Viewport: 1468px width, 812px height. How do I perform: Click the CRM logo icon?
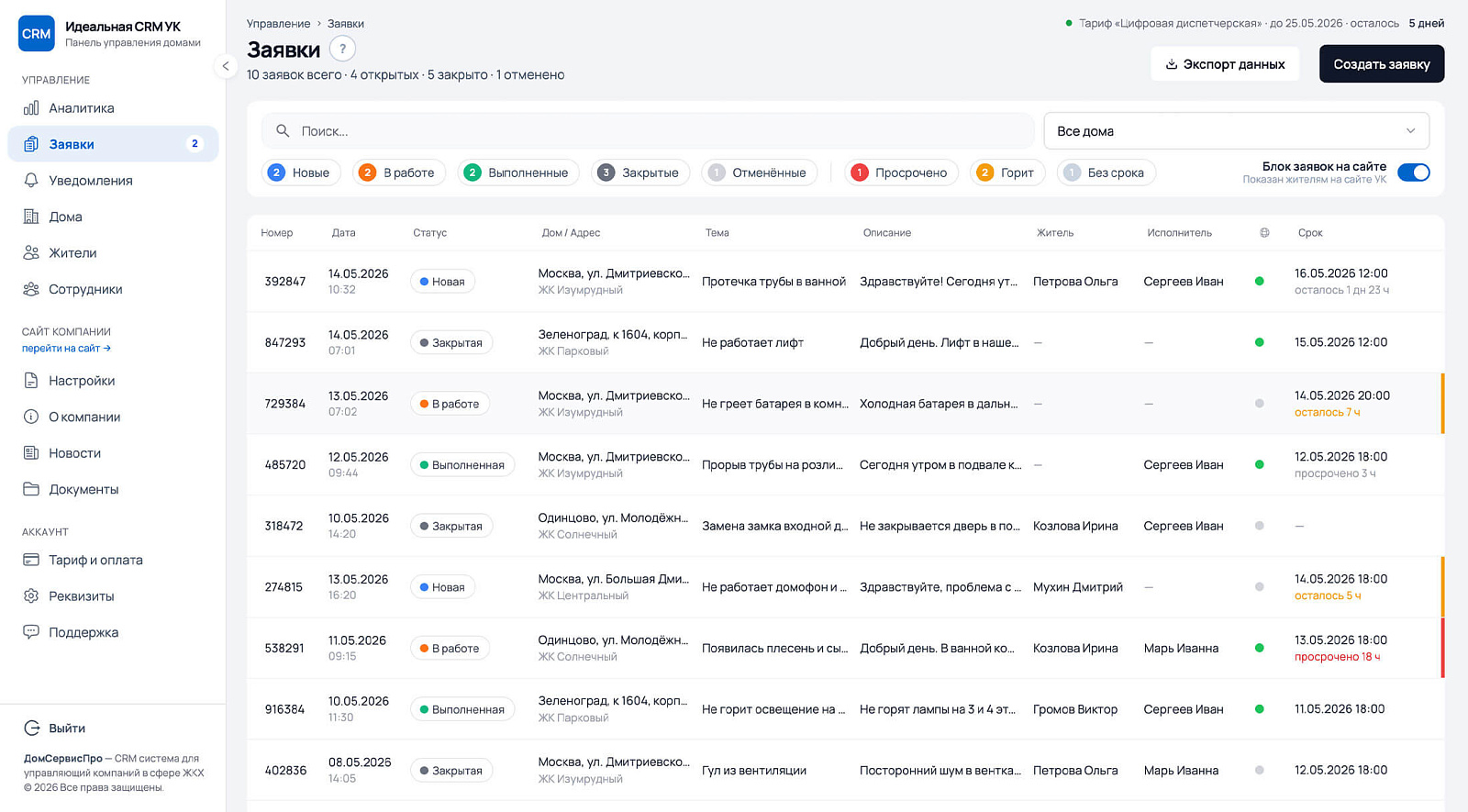(37, 34)
